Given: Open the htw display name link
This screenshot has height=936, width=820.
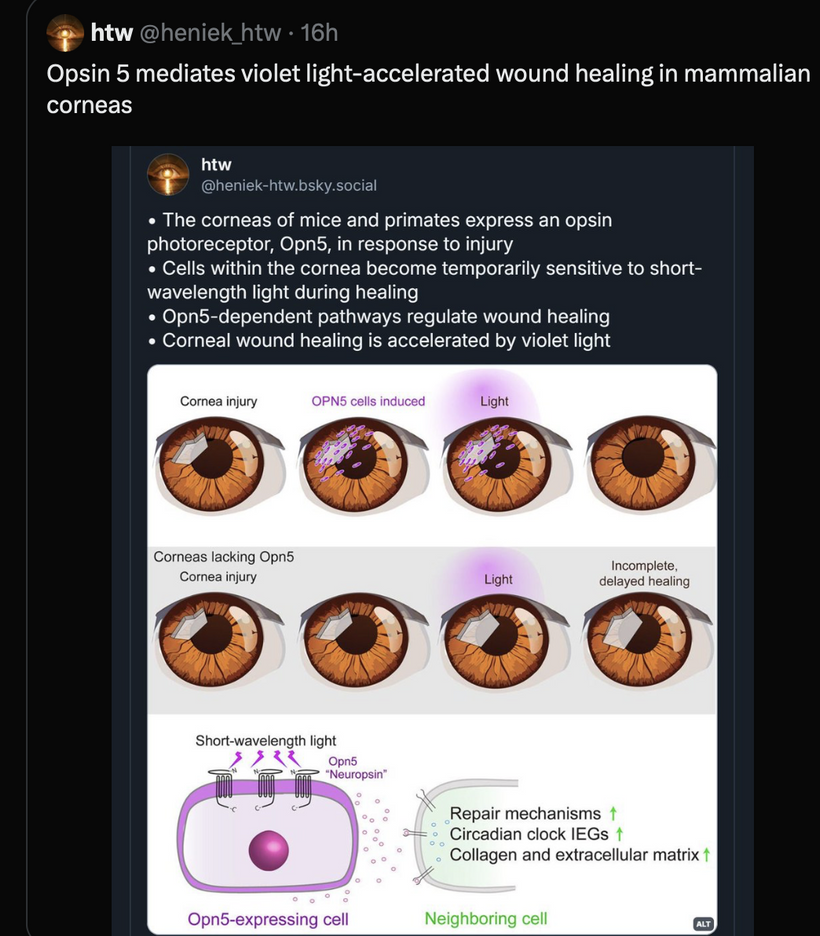Looking at the screenshot, I should [112, 32].
